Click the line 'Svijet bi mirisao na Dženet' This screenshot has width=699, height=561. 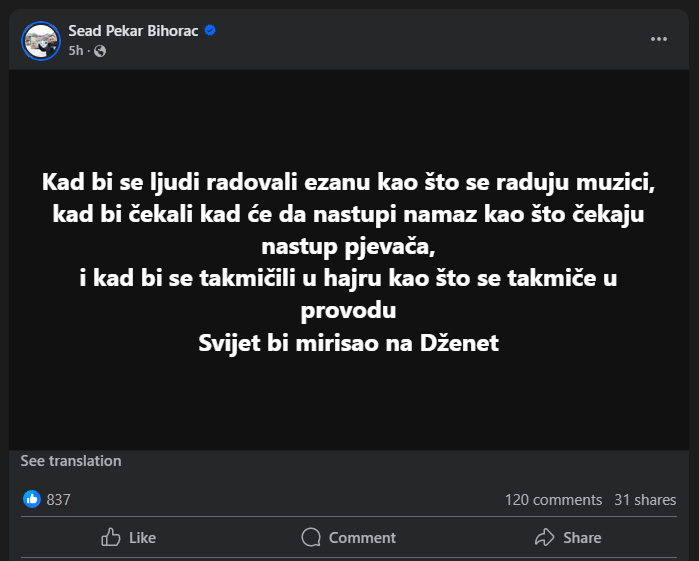[x=349, y=344]
